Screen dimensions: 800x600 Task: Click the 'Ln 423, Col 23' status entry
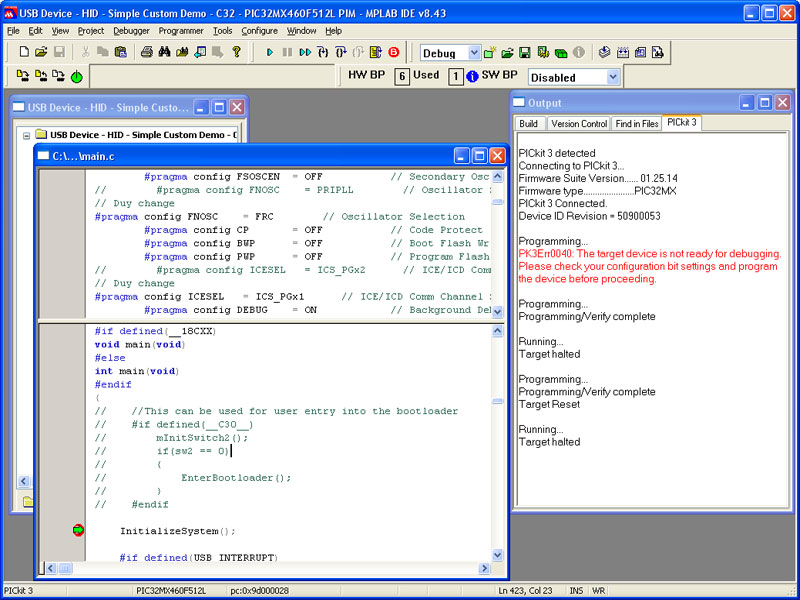coord(525,591)
